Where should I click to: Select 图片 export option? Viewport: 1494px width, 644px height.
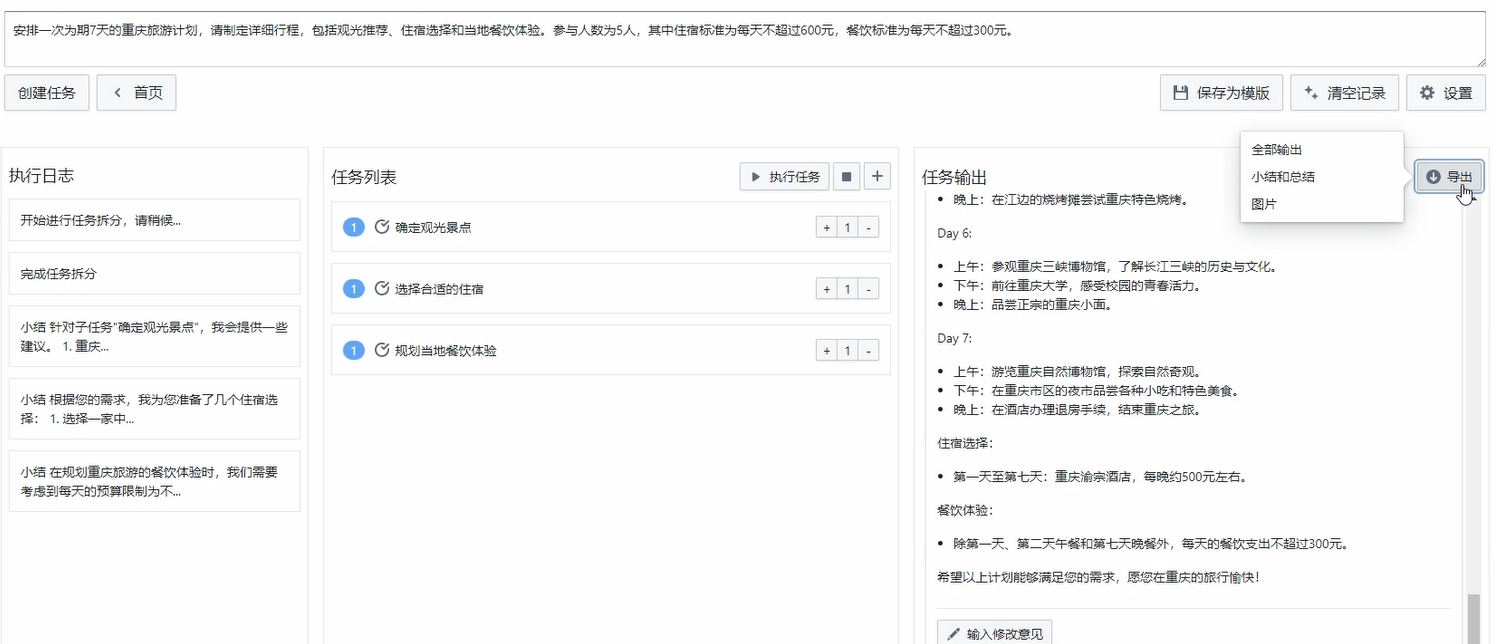1264,204
